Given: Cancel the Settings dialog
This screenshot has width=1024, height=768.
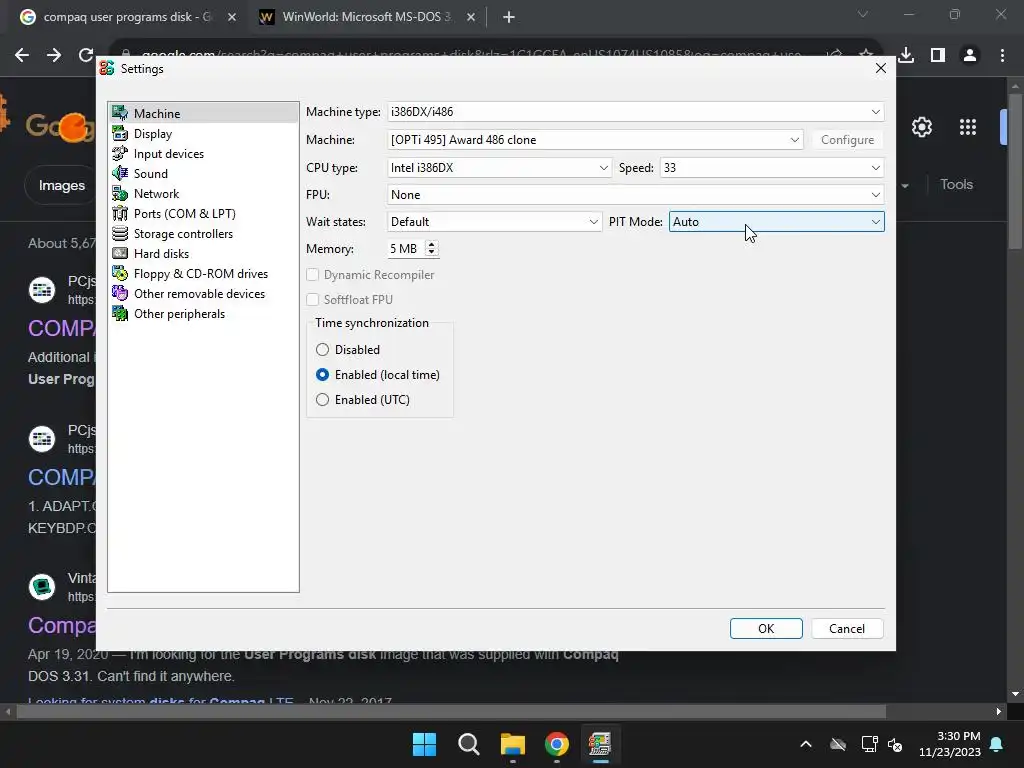Looking at the screenshot, I should (x=847, y=628).
